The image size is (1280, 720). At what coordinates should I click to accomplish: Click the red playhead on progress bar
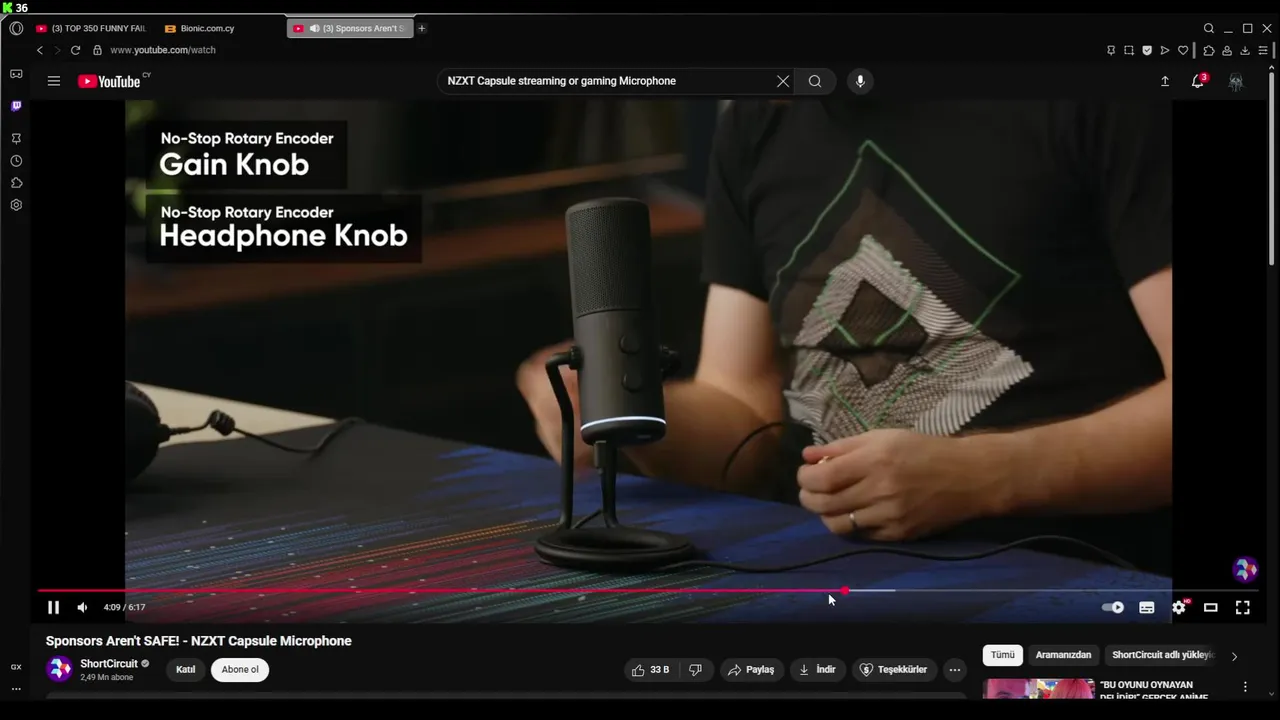click(845, 591)
